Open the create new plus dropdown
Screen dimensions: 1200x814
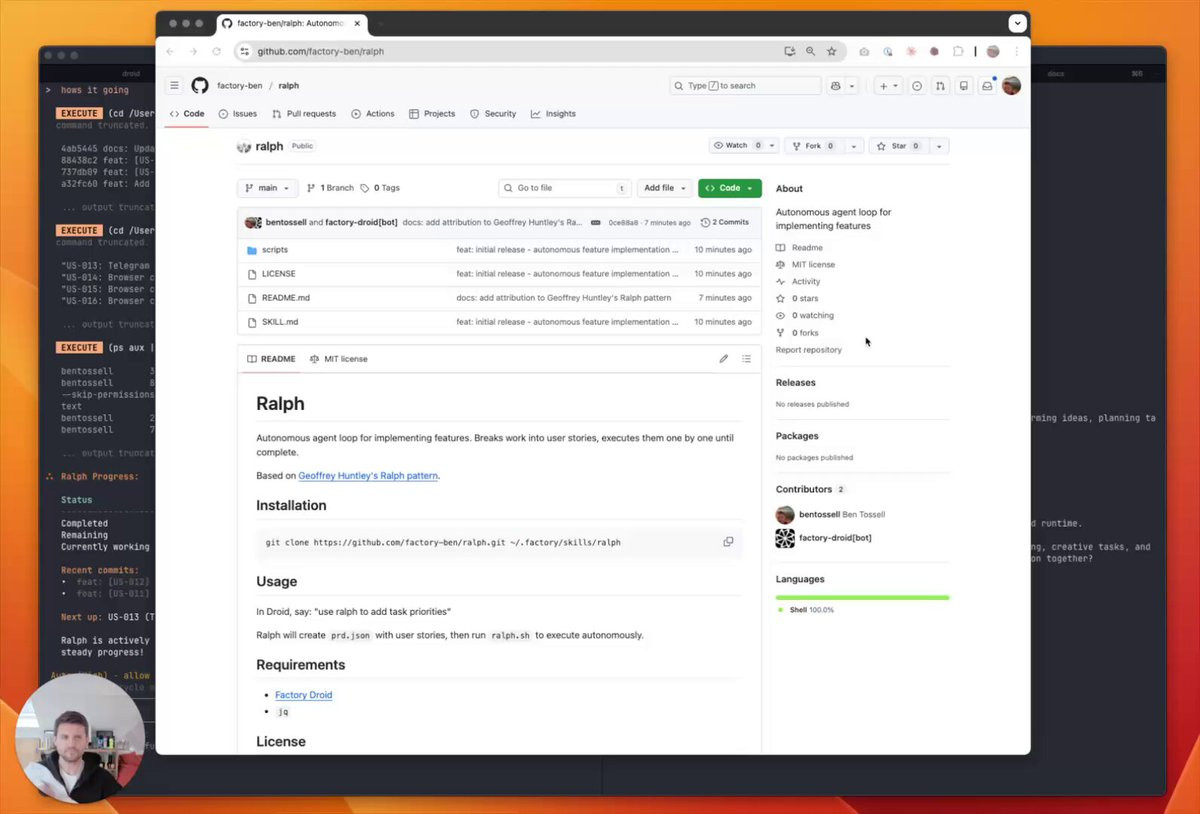click(x=888, y=86)
